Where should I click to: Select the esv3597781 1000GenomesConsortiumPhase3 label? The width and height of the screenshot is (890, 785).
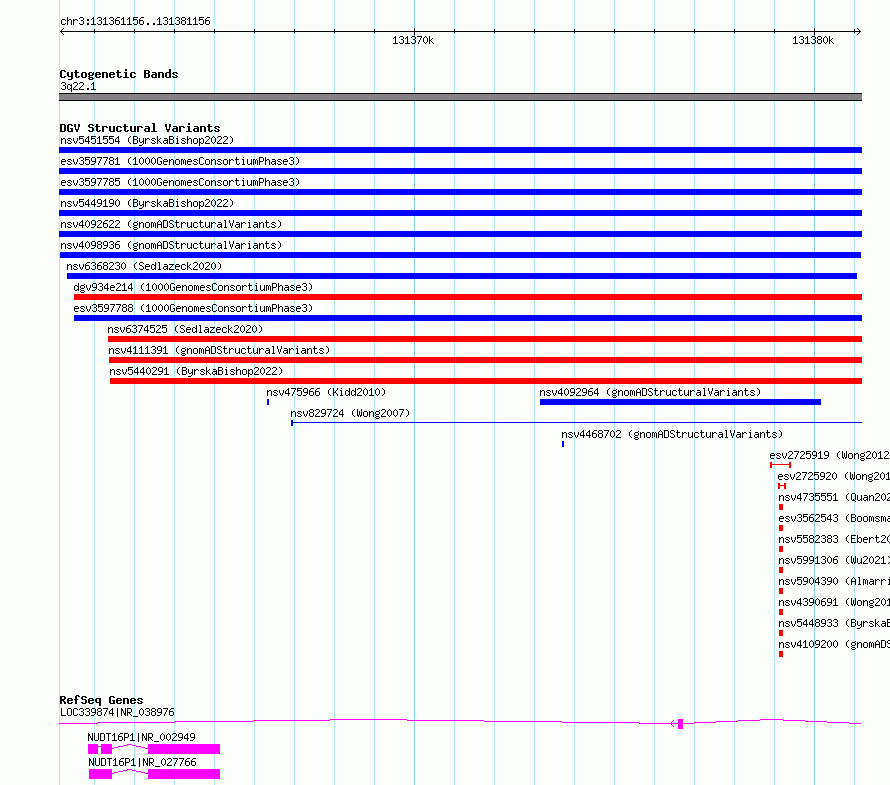[x=180, y=161]
